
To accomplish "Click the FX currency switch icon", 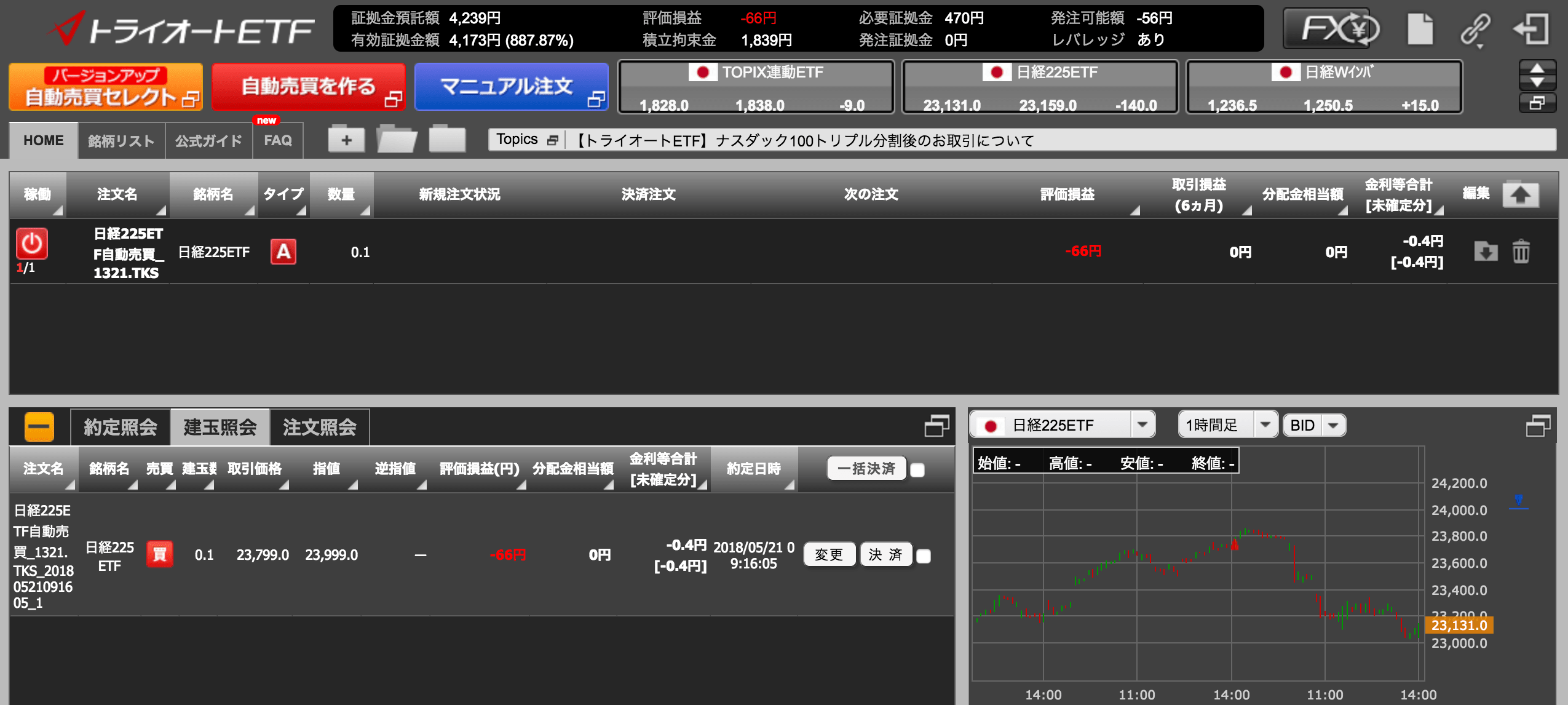I will tap(1328, 29).
